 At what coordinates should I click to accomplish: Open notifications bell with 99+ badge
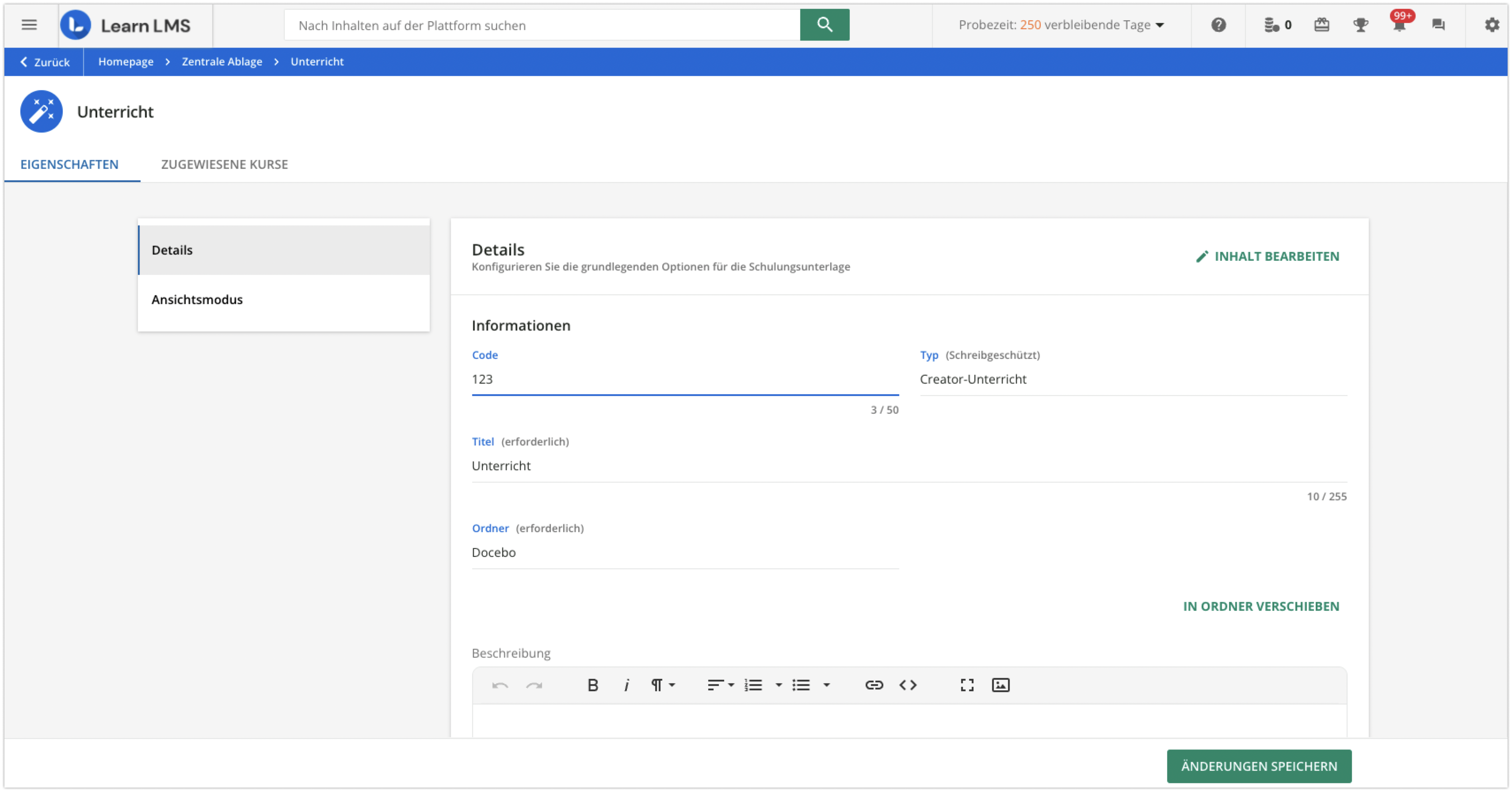1400,23
